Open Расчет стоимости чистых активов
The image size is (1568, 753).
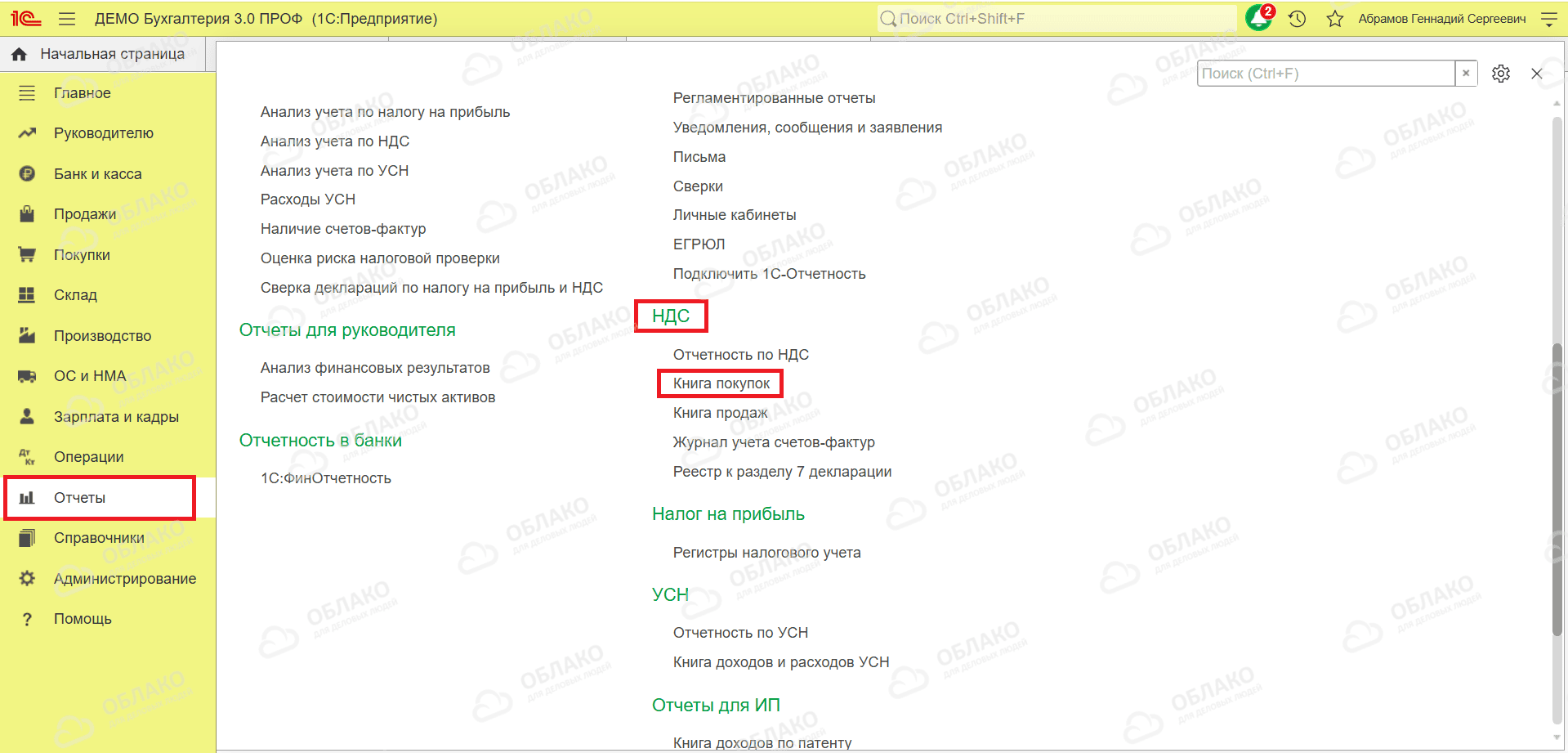(x=377, y=397)
